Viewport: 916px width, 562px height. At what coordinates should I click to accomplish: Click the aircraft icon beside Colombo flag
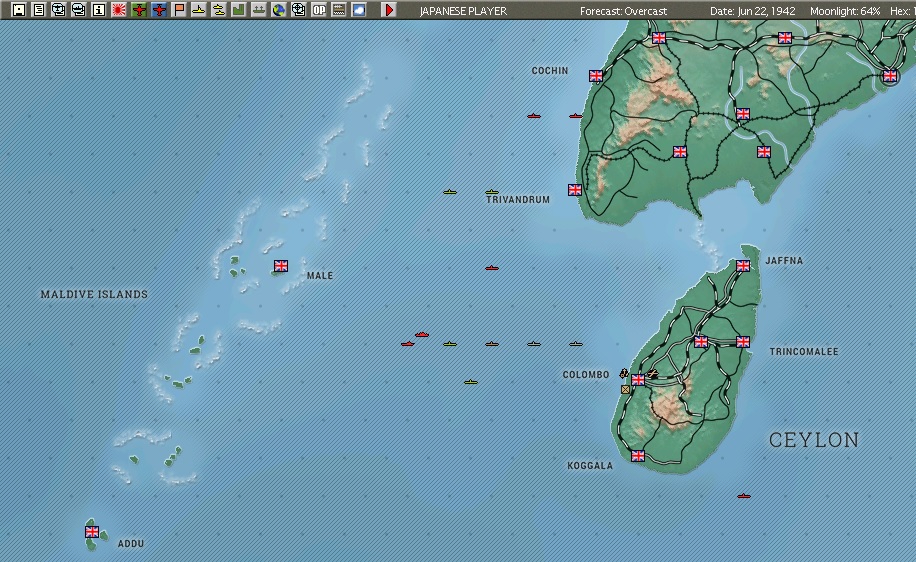coord(652,374)
